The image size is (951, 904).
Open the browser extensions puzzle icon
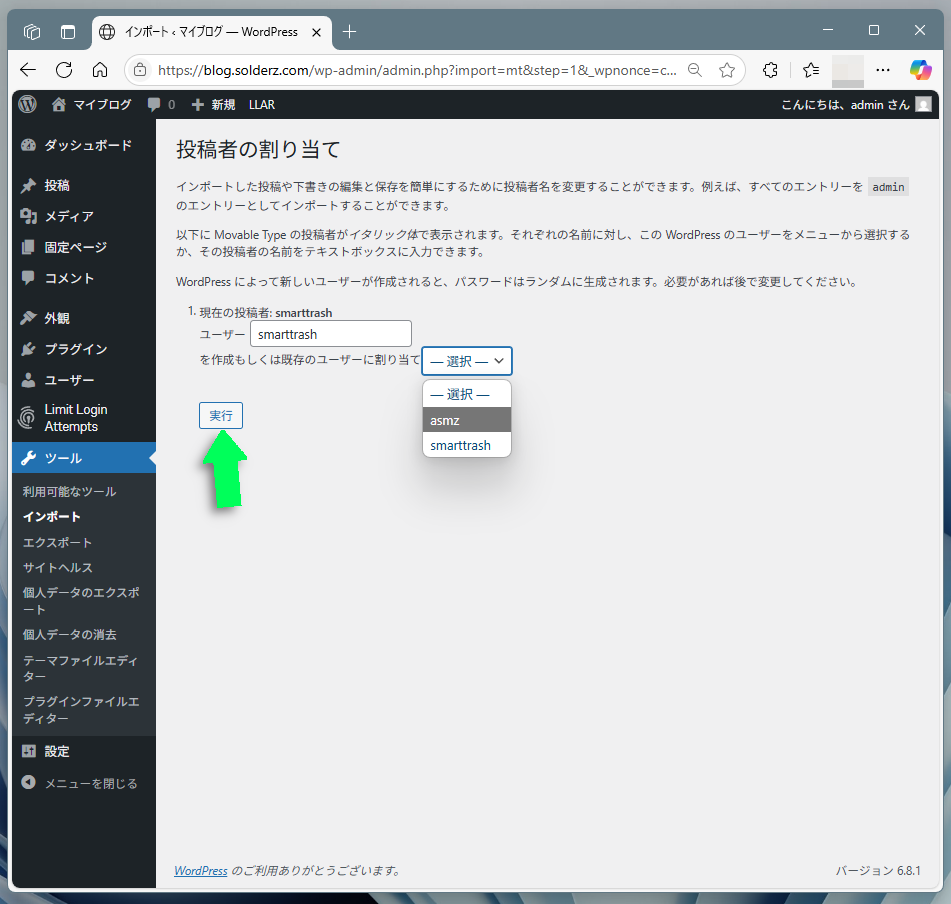[770, 70]
